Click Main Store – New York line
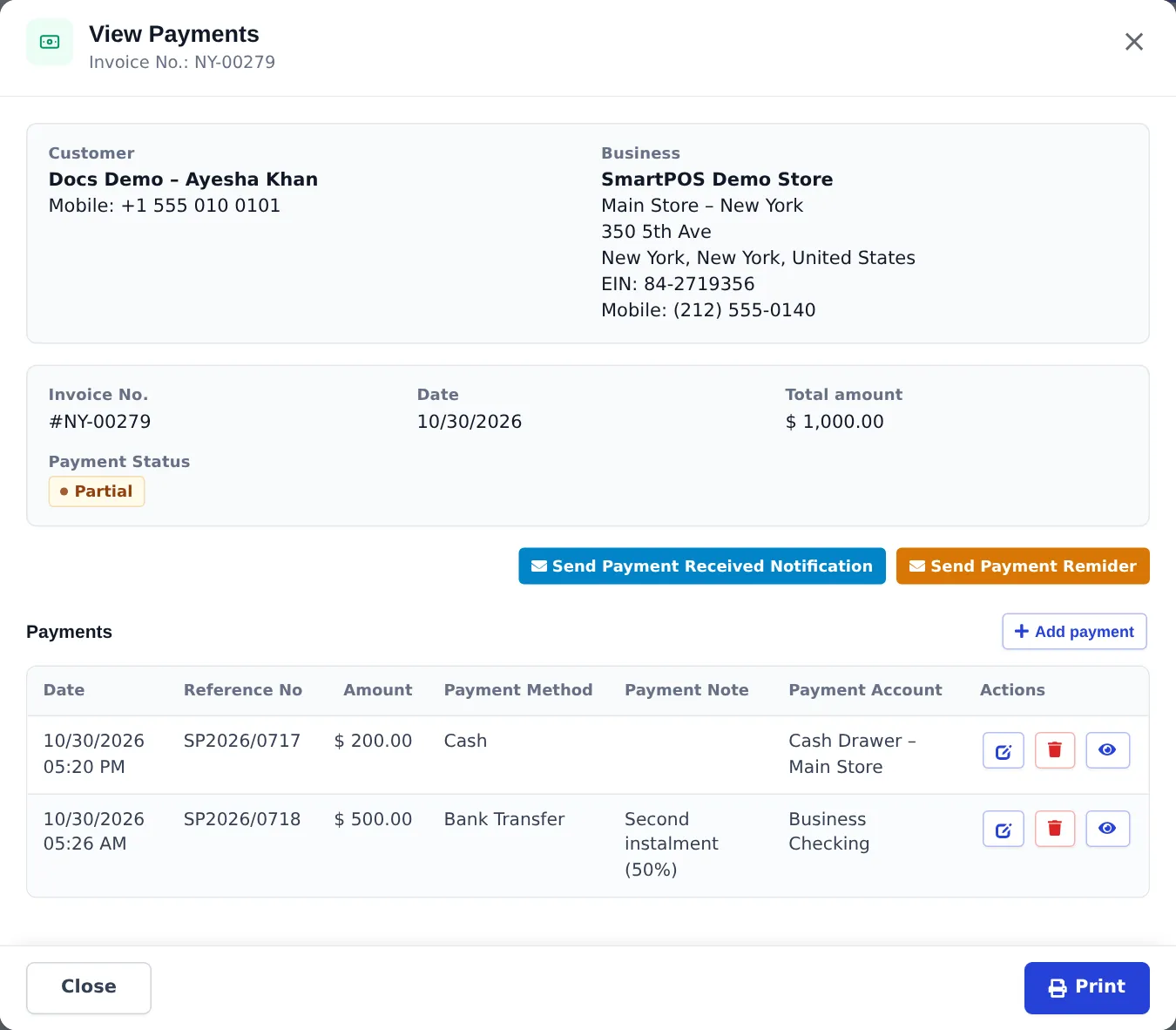1176x1030 pixels. [702, 206]
